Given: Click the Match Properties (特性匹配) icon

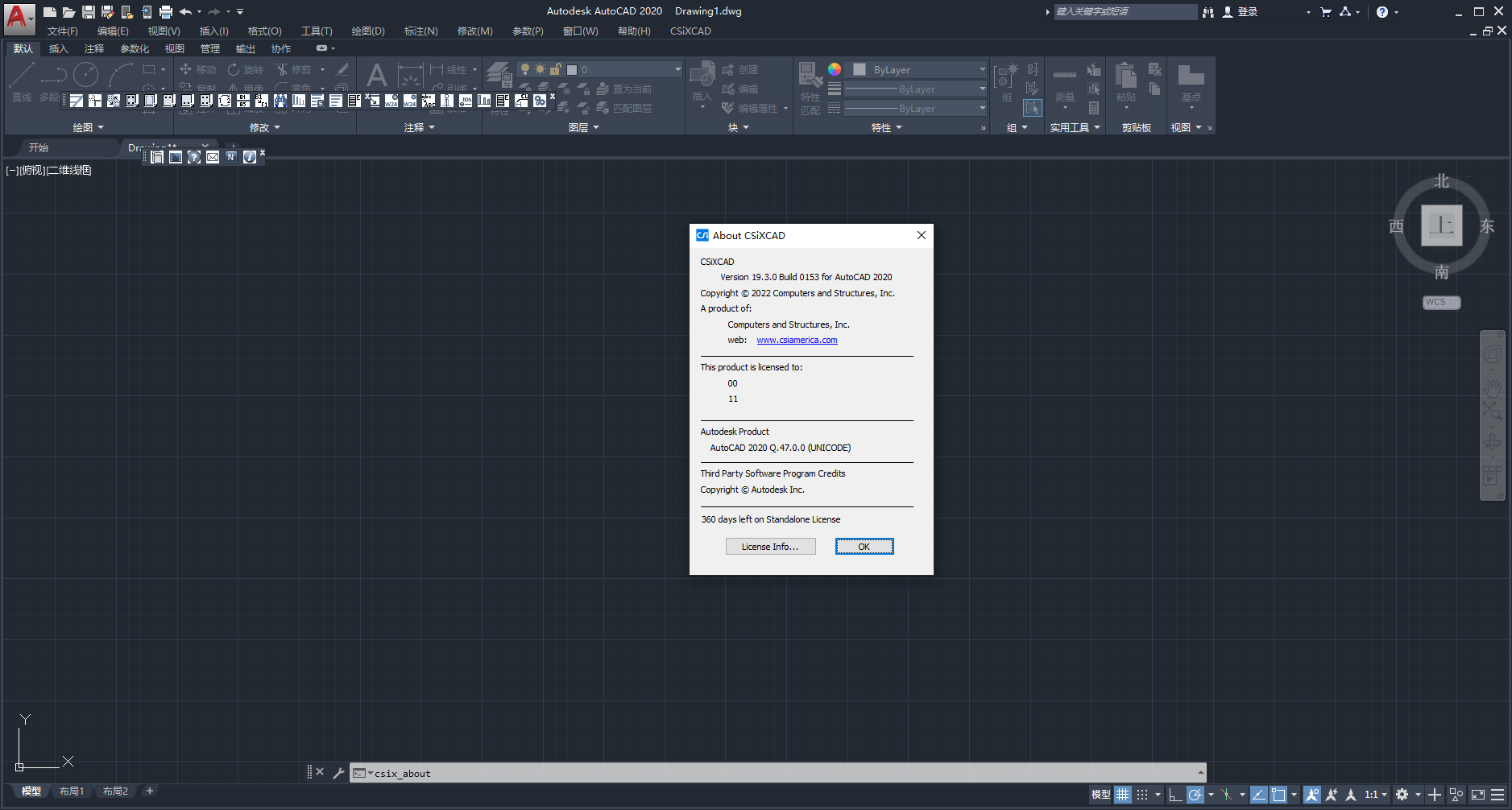Looking at the screenshot, I should [810, 89].
